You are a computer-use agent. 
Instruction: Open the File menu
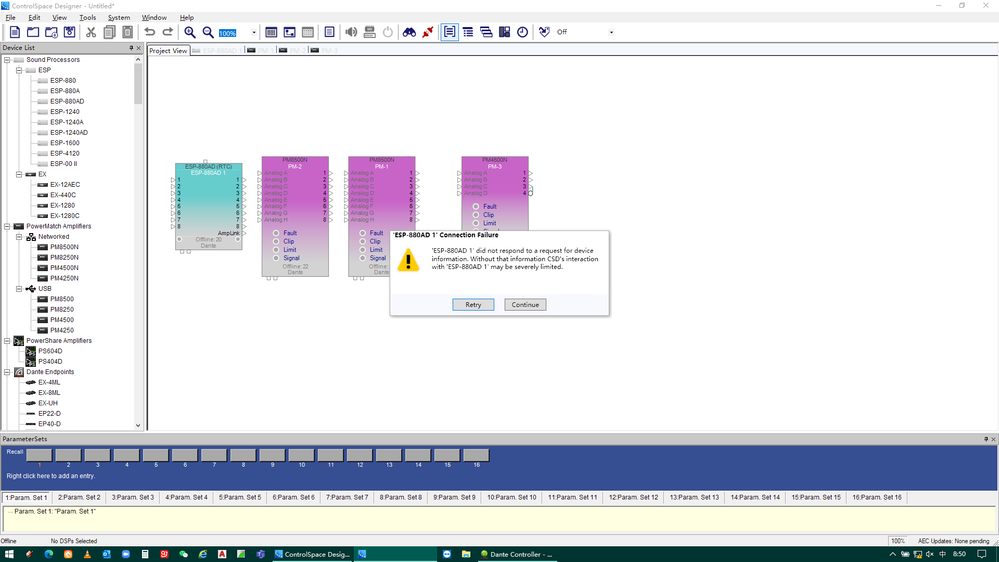[x=10, y=18]
